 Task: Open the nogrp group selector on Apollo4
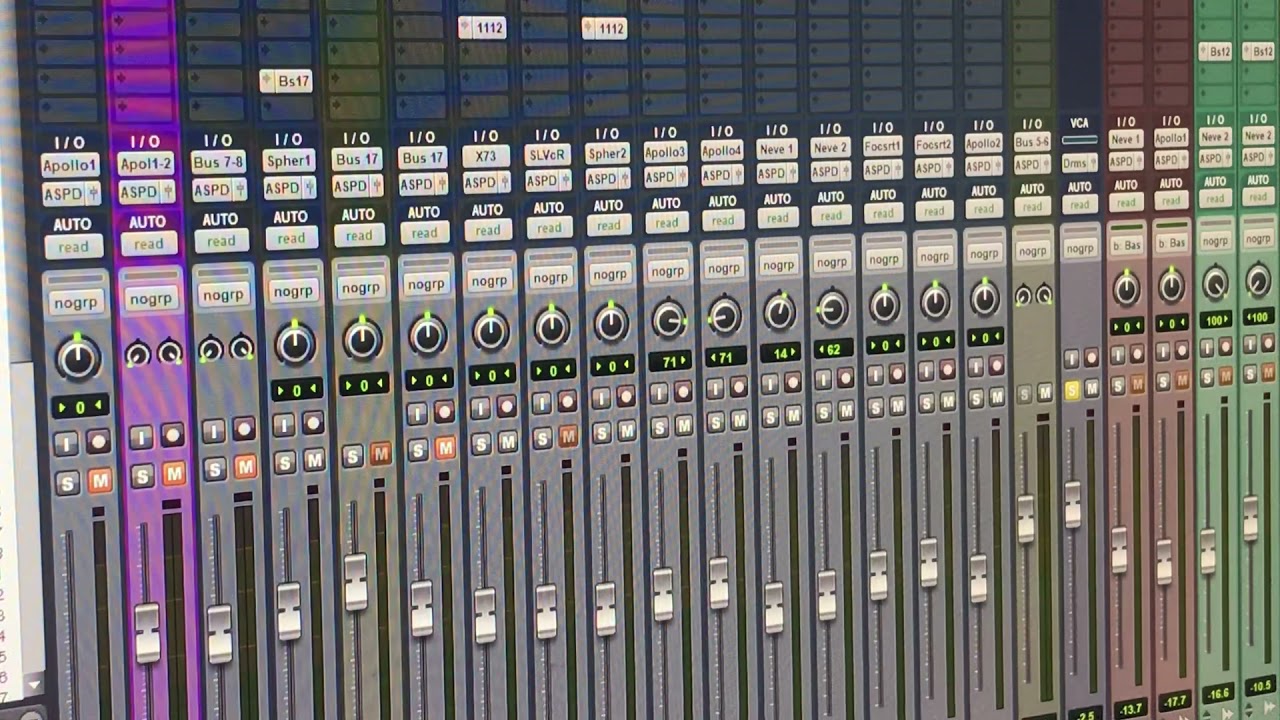tap(724, 267)
